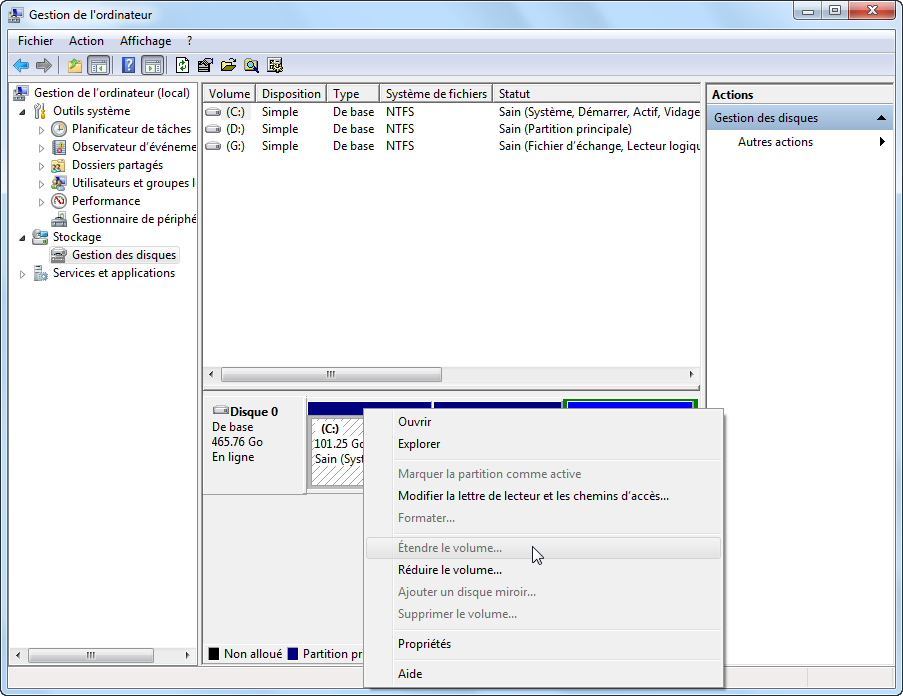Viewport: 903px width, 696px height.
Task: Click the (G:) drive icon in list
Action: point(213,146)
